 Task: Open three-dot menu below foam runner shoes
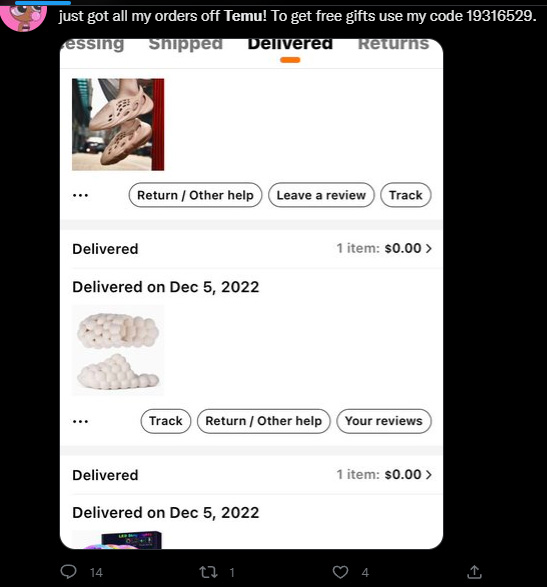pos(80,195)
